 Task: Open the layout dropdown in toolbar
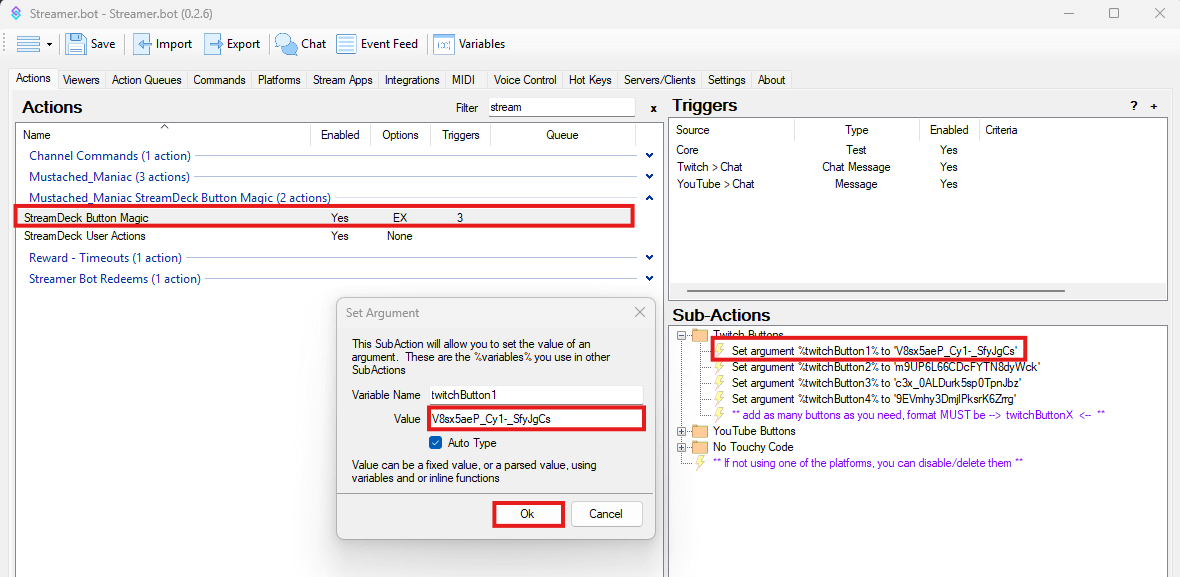[x=49, y=44]
